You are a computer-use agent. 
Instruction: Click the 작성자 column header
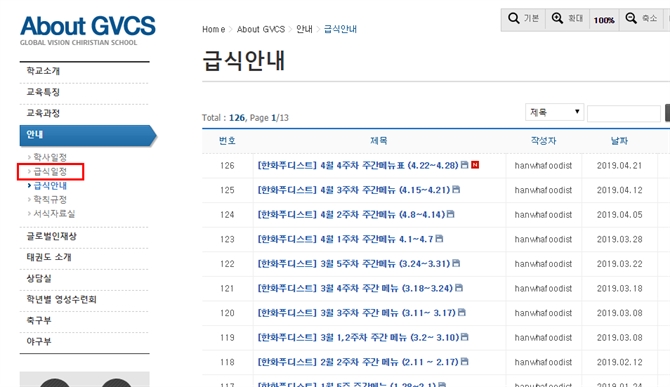pyautogui.click(x=544, y=141)
